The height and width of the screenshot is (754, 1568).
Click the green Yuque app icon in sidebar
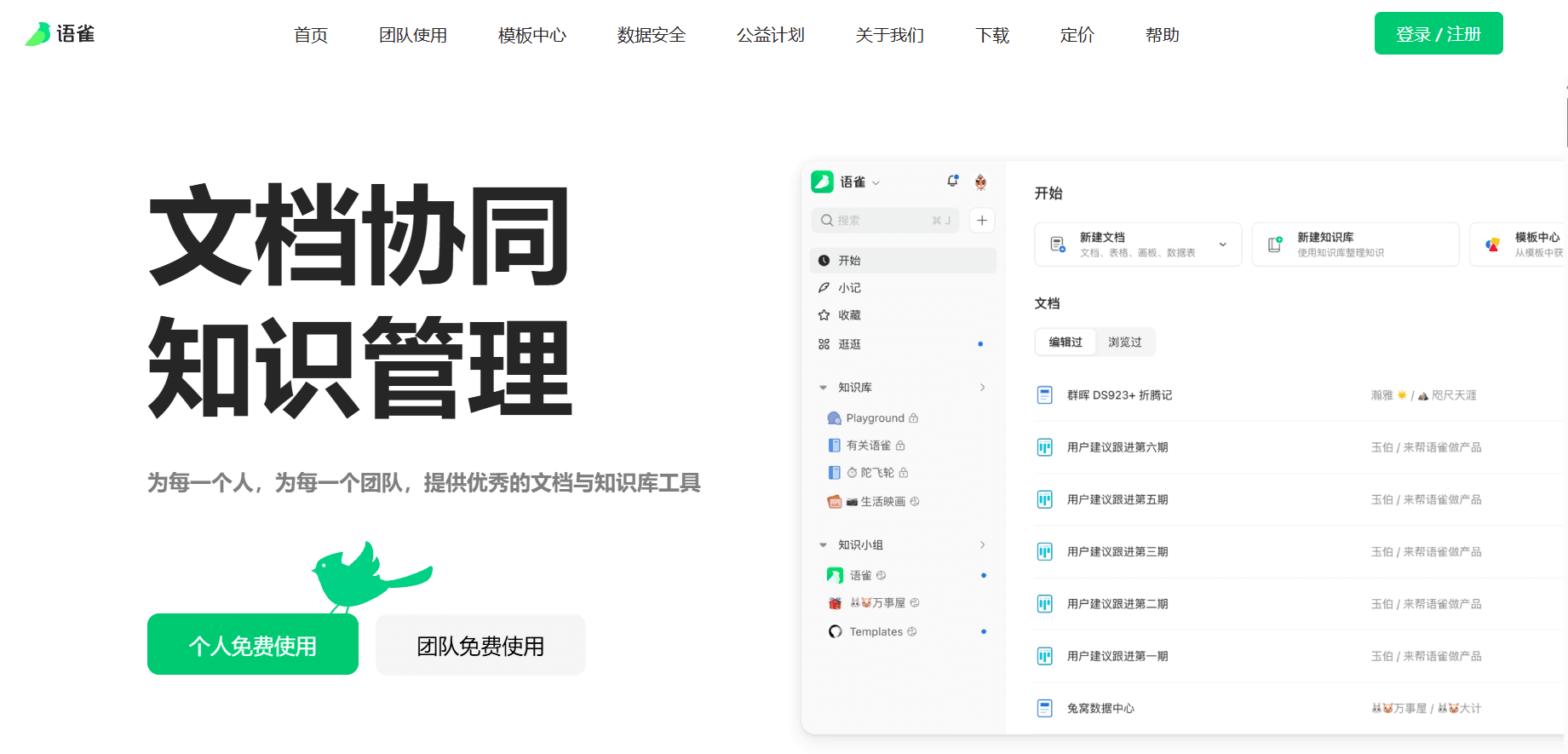tap(822, 181)
